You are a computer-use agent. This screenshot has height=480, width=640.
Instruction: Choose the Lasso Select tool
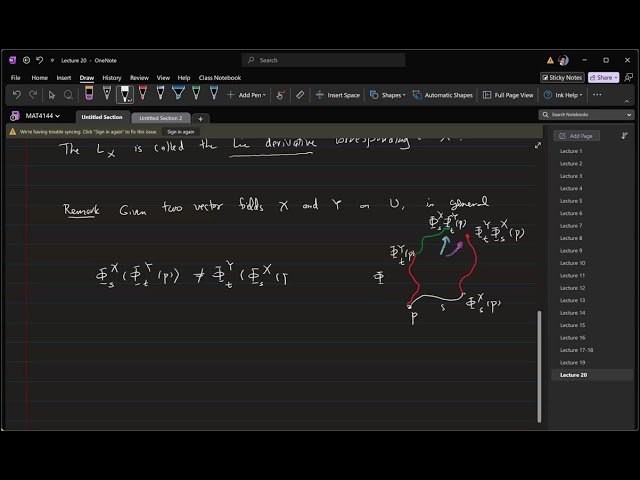(x=69, y=95)
